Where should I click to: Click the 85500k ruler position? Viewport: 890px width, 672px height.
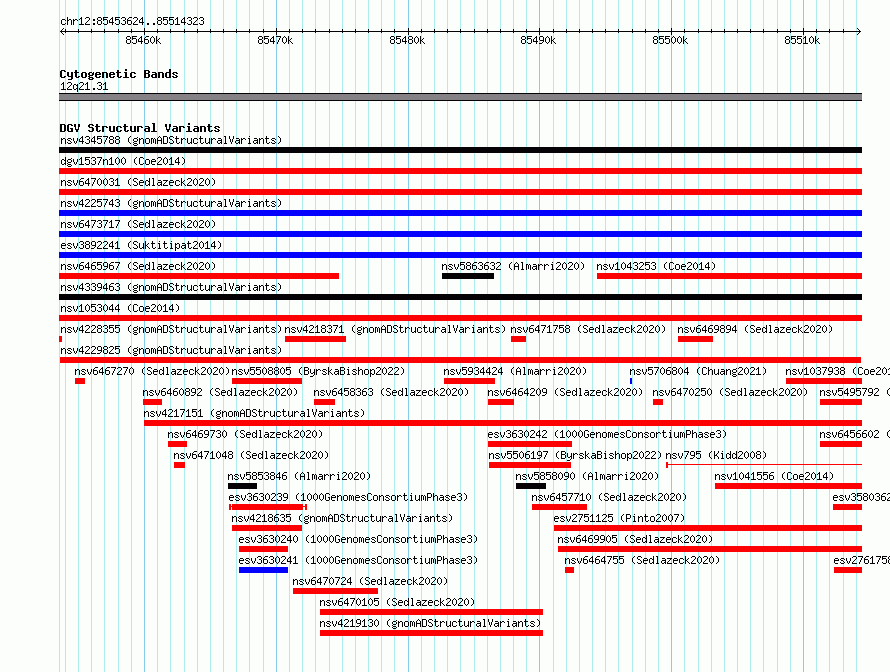pyautogui.click(x=670, y=40)
